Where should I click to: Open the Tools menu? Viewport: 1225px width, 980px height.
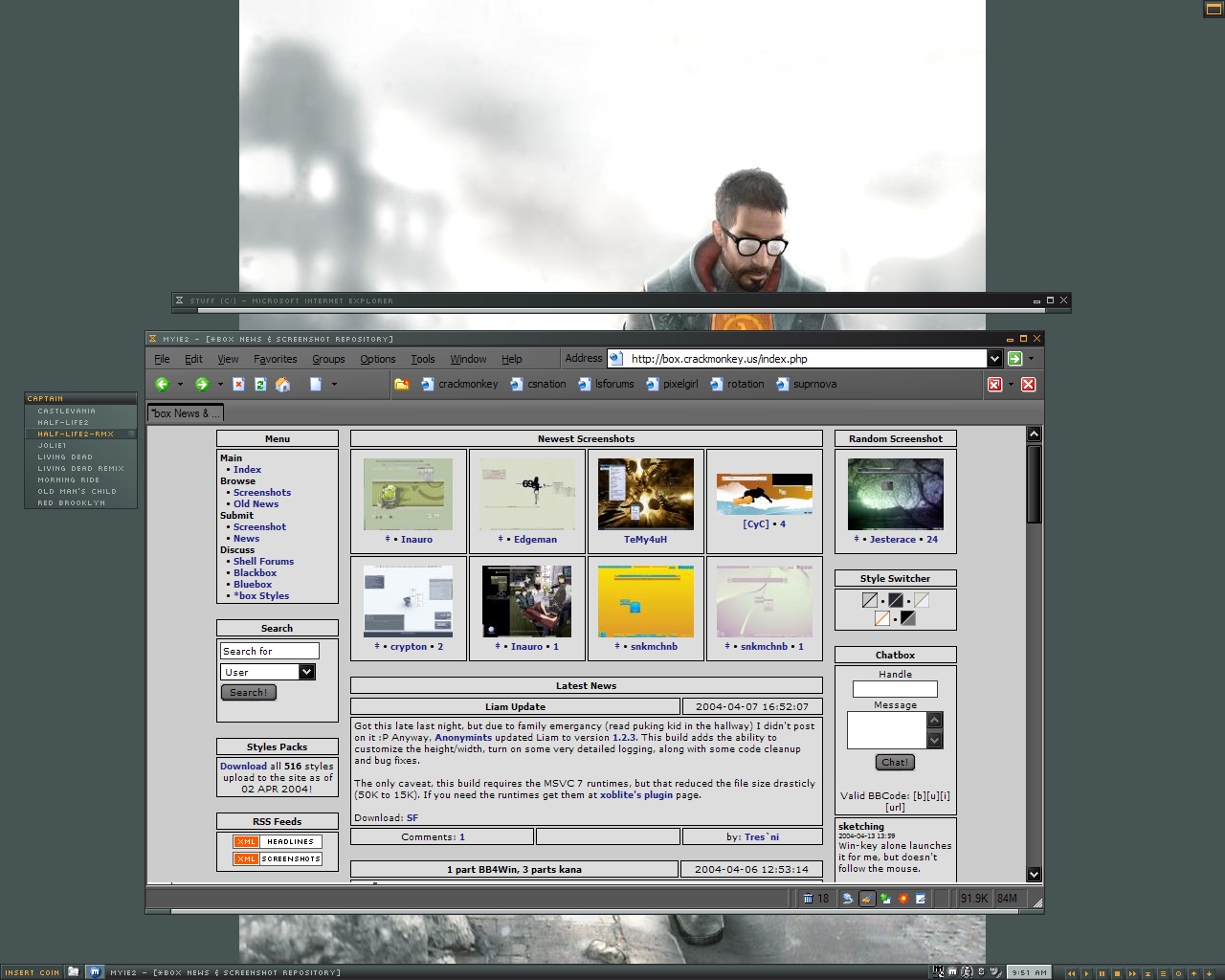coord(423,359)
